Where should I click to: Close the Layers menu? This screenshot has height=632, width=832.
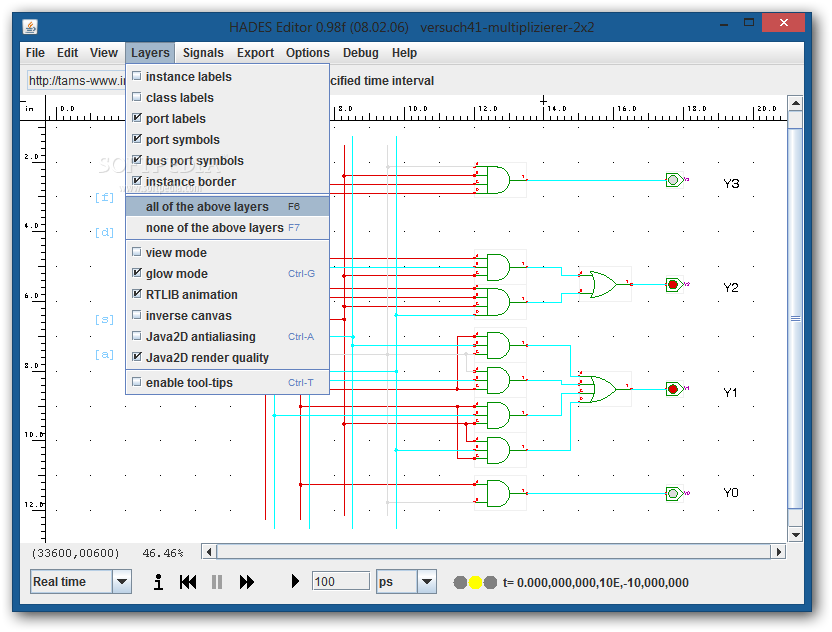[150, 53]
